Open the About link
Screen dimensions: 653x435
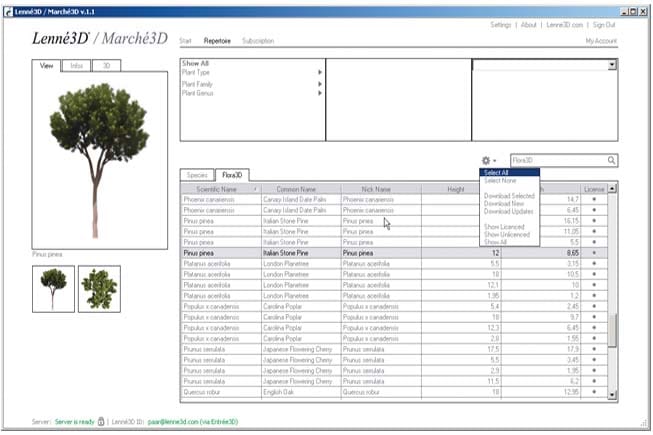(528, 25)
